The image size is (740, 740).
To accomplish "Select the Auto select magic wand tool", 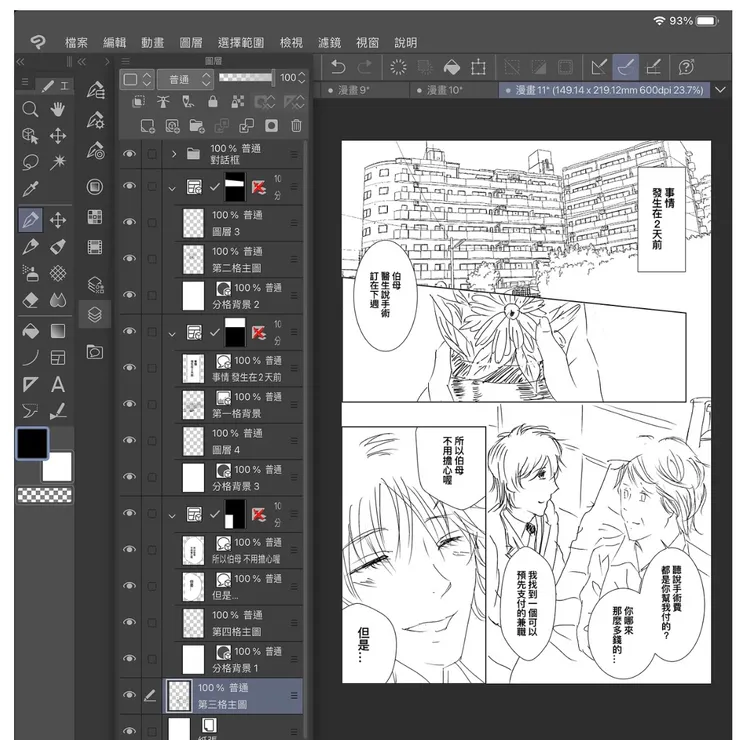I will point(58,162).
